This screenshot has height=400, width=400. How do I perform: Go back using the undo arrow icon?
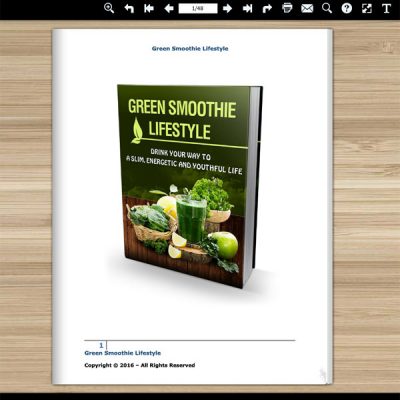tap(129, 8)
